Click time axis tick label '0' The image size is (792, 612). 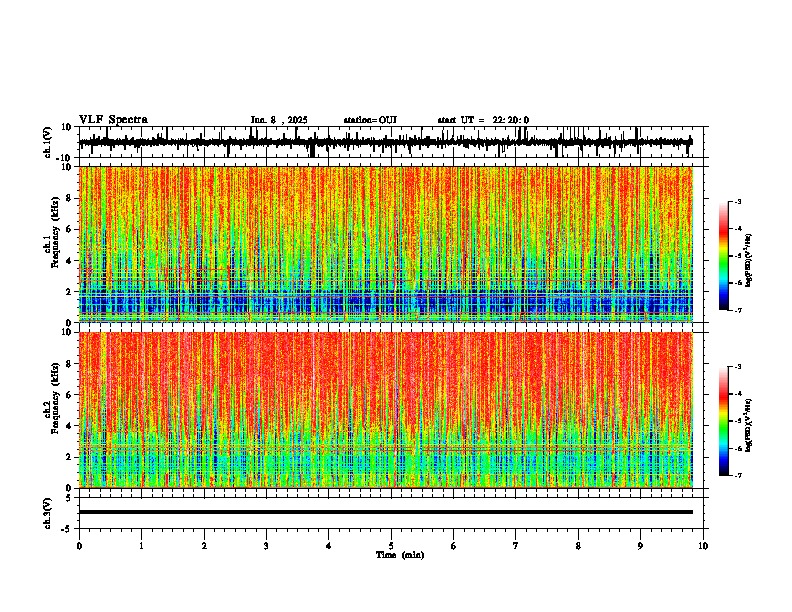point(79,546)
